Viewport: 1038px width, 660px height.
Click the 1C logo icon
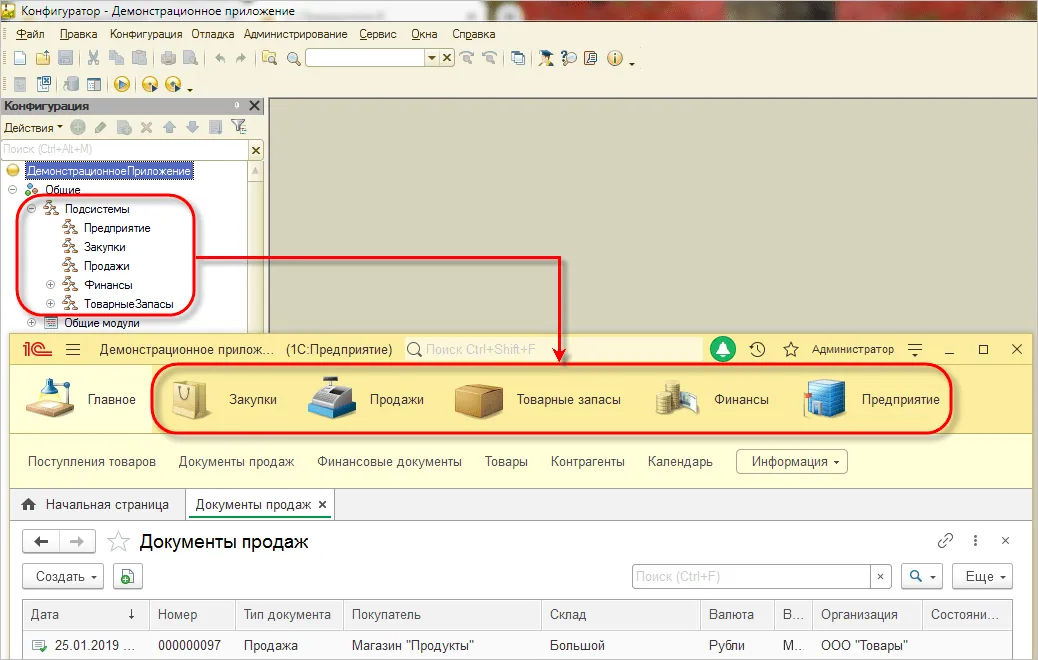pos(37,349)
